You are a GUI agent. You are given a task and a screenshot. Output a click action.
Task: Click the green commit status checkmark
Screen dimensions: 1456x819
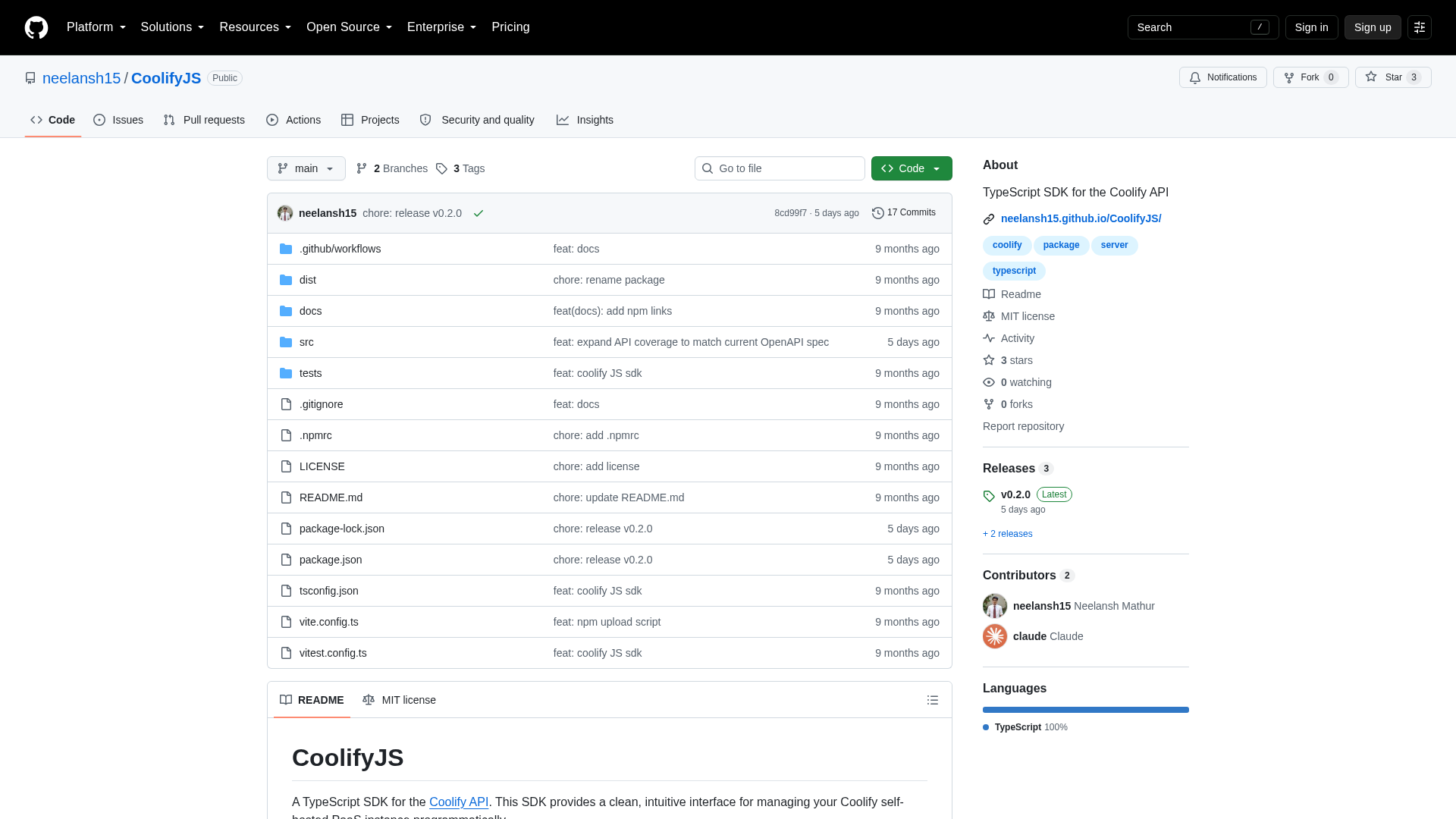tap(479, 213)
